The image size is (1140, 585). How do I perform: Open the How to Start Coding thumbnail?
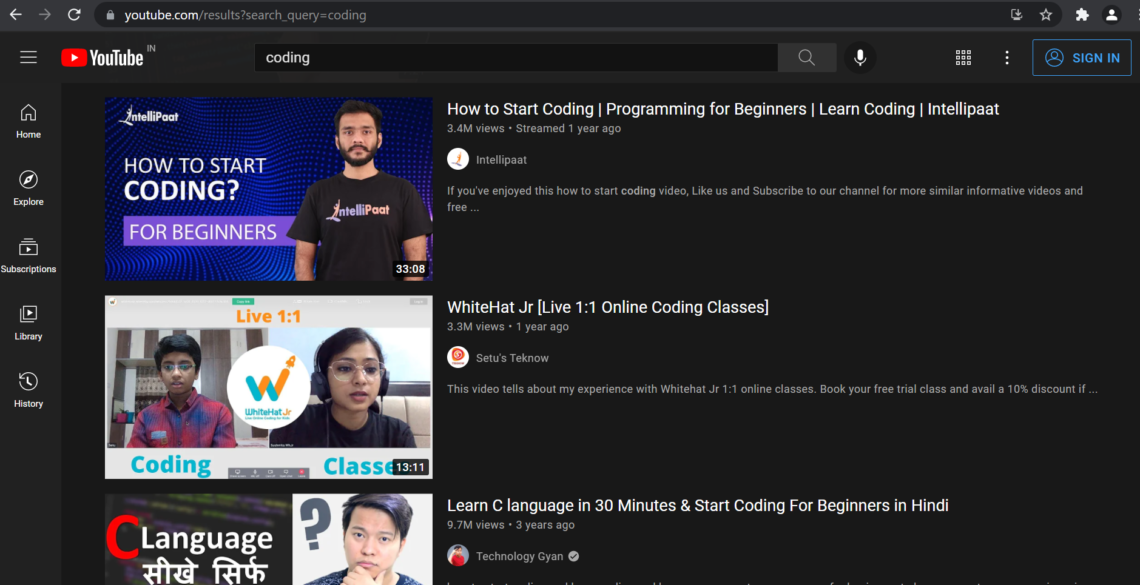pyautogui.click(x=268, y=188)
